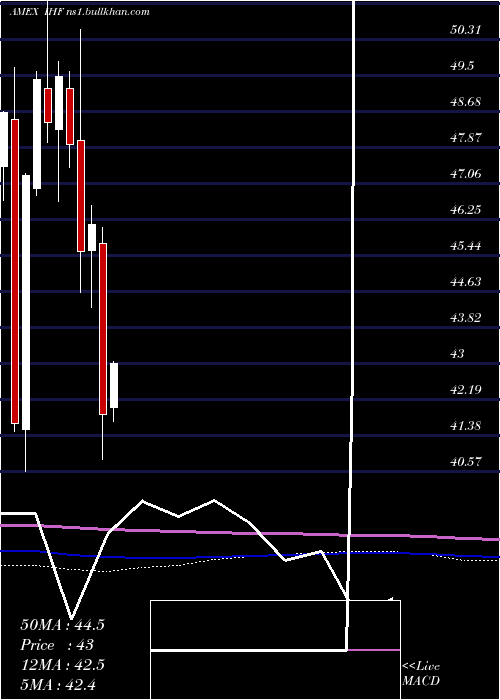Screen dimensions: 500x700
Task: Click the 44.63 price axis label
Action: [466, 282]
